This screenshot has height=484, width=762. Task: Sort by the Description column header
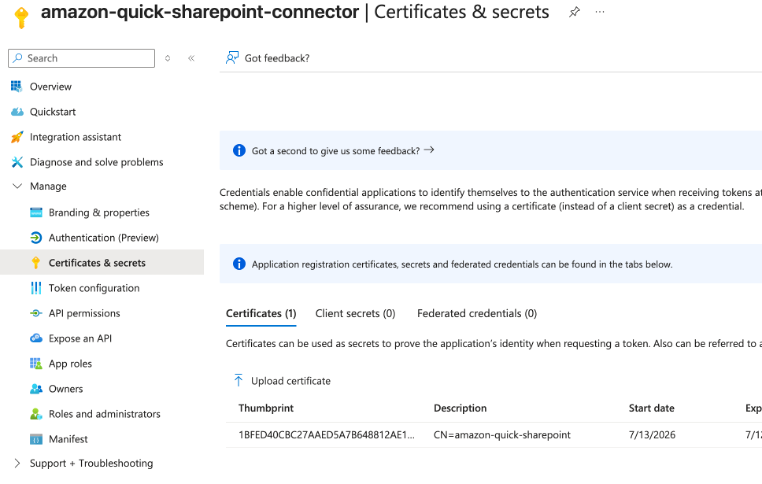(x=460, y=408)
